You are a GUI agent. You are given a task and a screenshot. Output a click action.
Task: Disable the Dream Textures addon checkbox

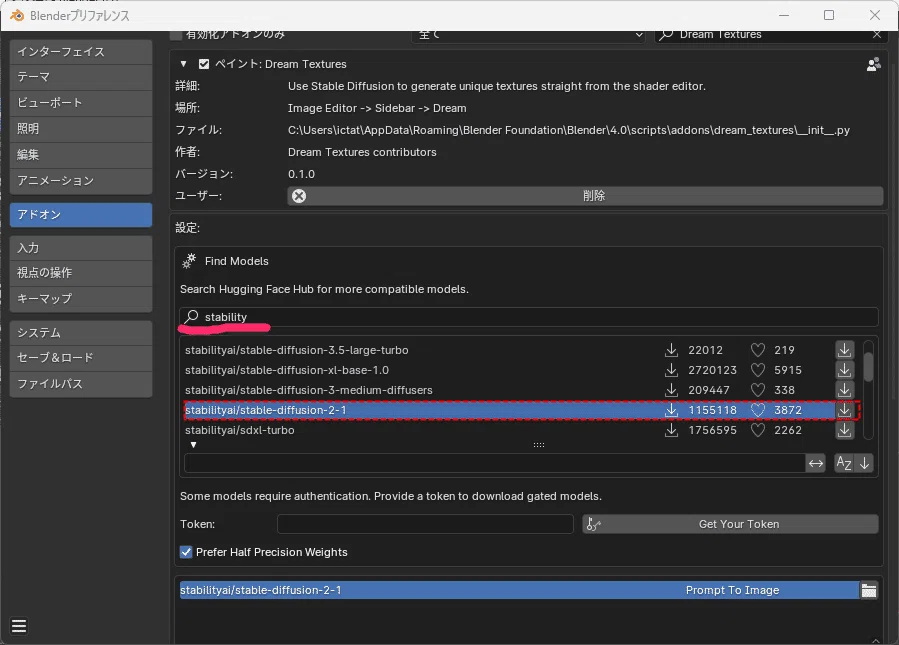(204, 64)
